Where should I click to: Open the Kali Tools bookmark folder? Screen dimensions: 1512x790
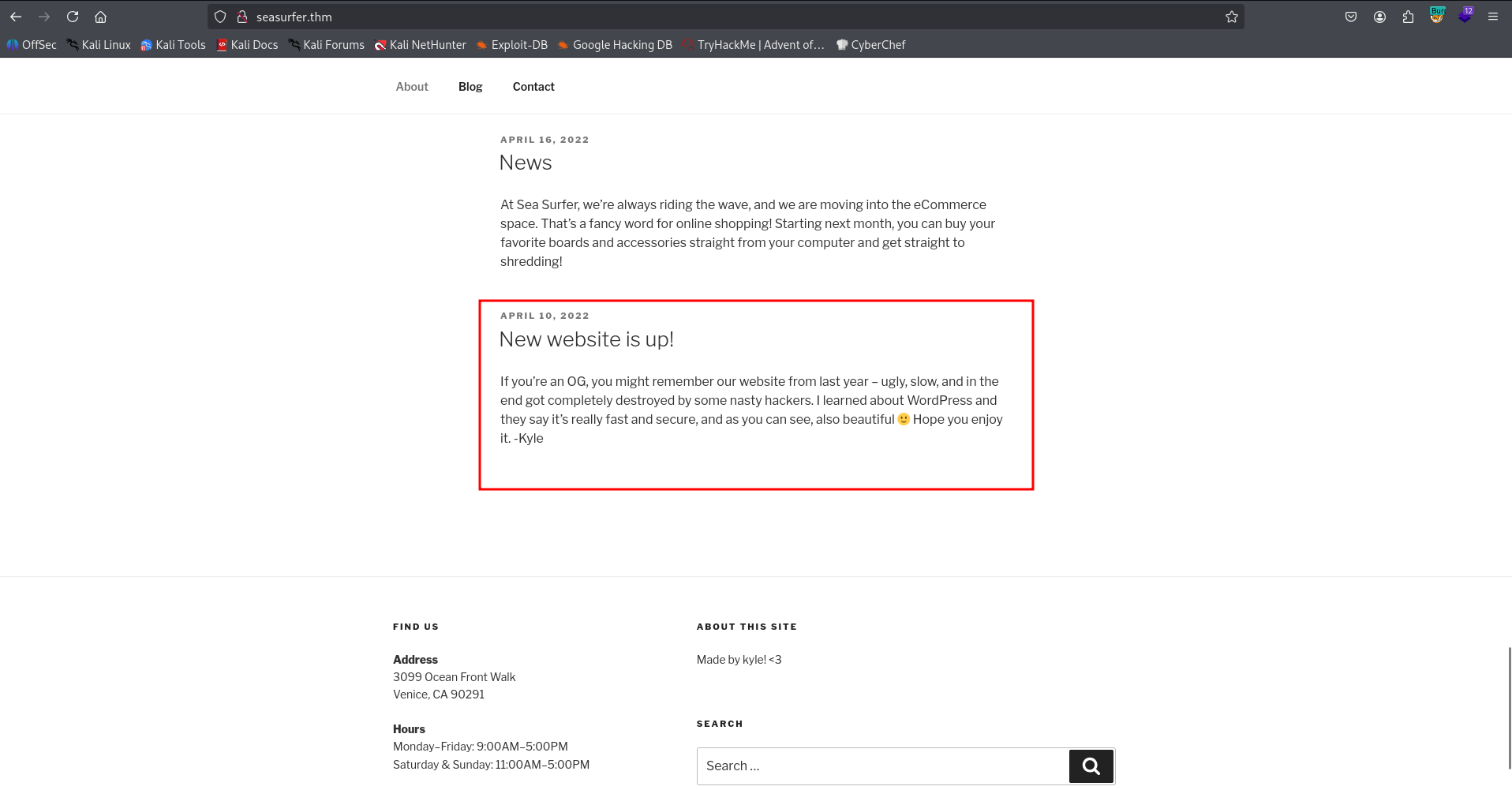click(x=173, y=44)
